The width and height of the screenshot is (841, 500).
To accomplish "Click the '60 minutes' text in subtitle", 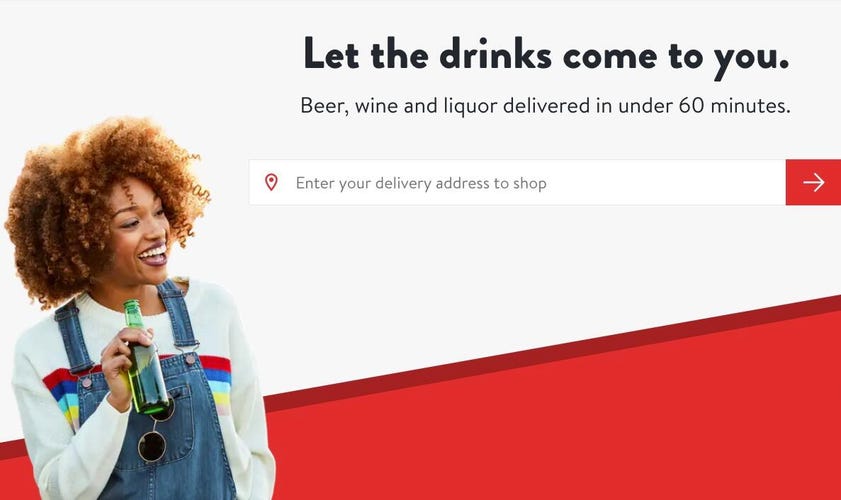I will pyautogui.click(x=734, y=105).
